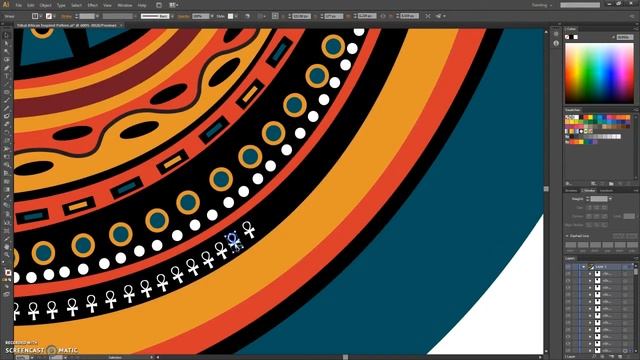This screenshot has height=360, width=640.
Task: Click the Fill and Stroke indicator in toolbox
Action: 7,272
